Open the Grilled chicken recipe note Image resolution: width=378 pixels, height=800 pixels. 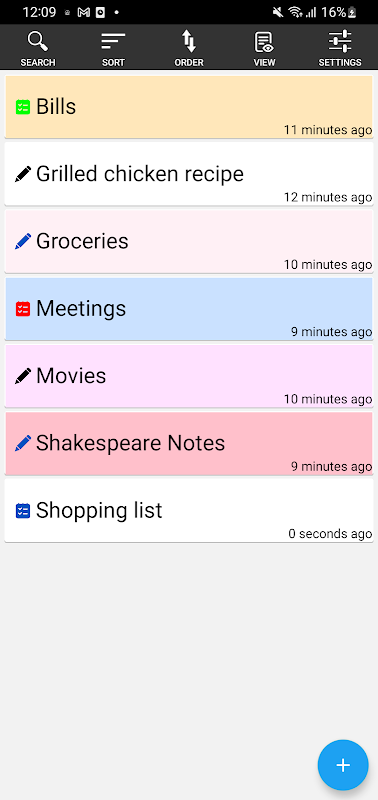(x=189, y=174)
